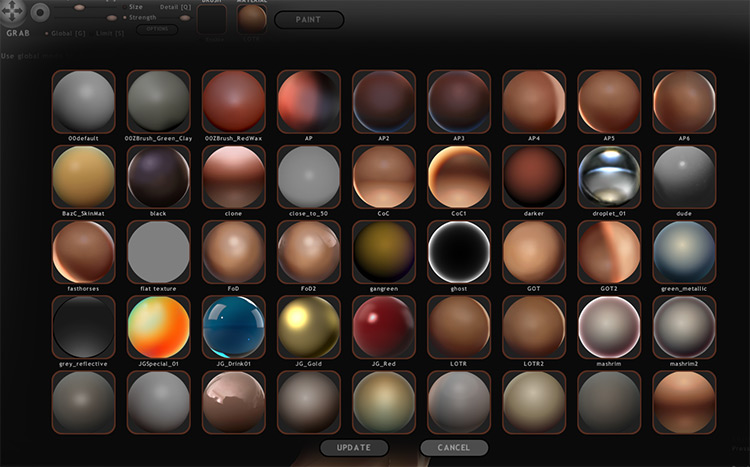Click the current material preview thumbnail
750x467 pixels.
tap(252, 20)
